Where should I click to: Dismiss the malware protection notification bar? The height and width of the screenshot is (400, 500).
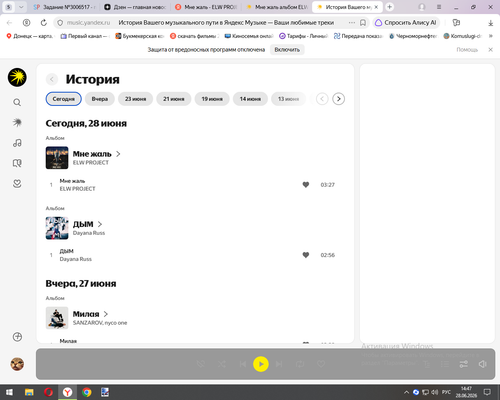[490, 50]
